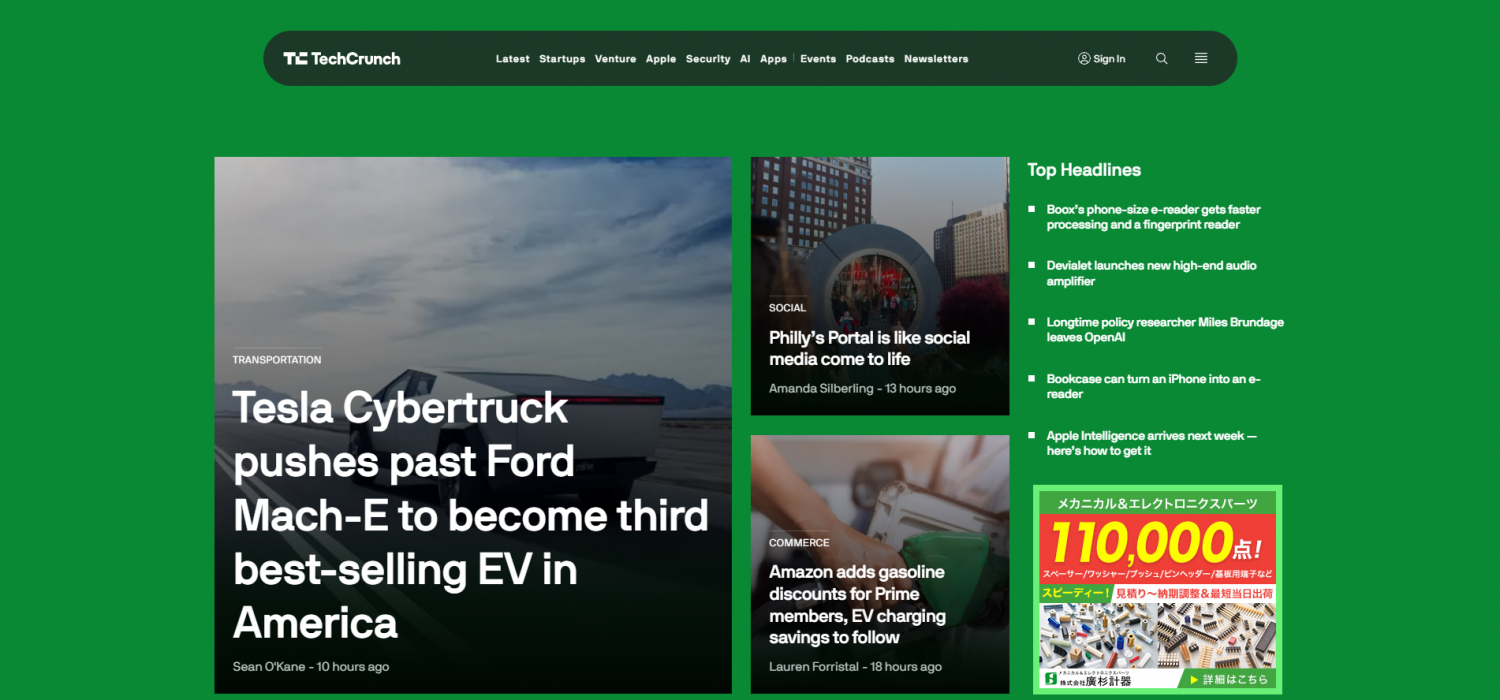Screen dimensions: 1500x700
Task: Open author Amanda Silberling's page
Action: (x=821, y=388)
